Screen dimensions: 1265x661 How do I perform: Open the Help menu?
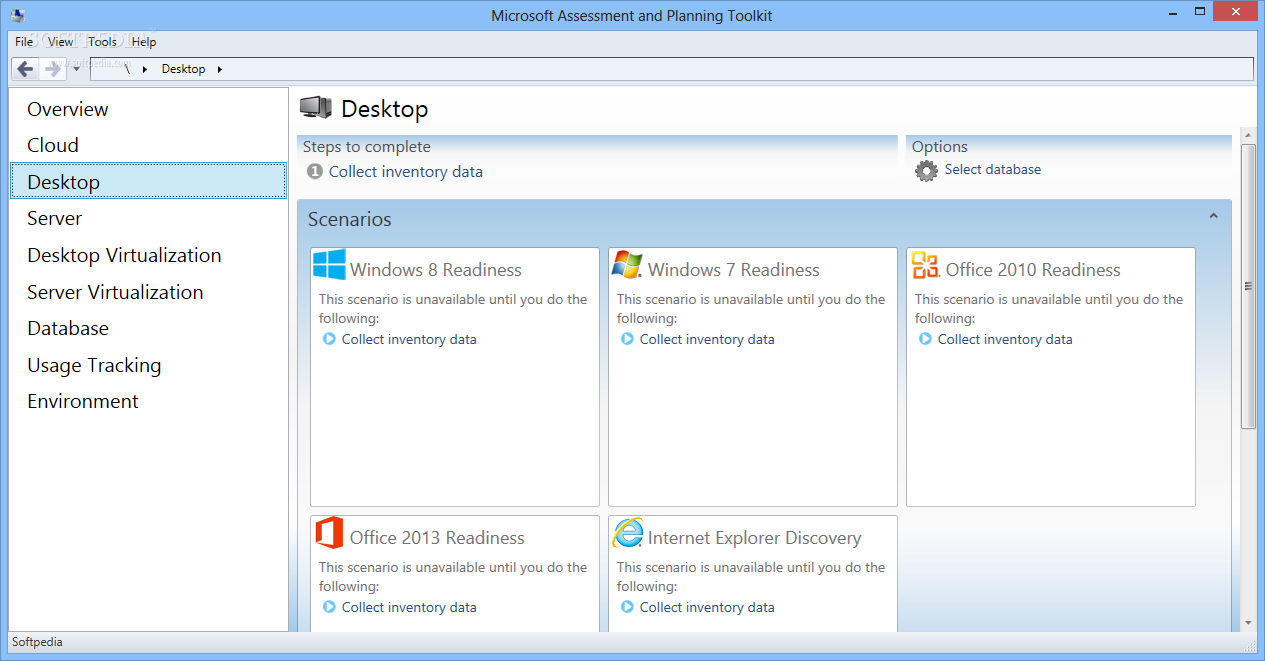point(144,42)
